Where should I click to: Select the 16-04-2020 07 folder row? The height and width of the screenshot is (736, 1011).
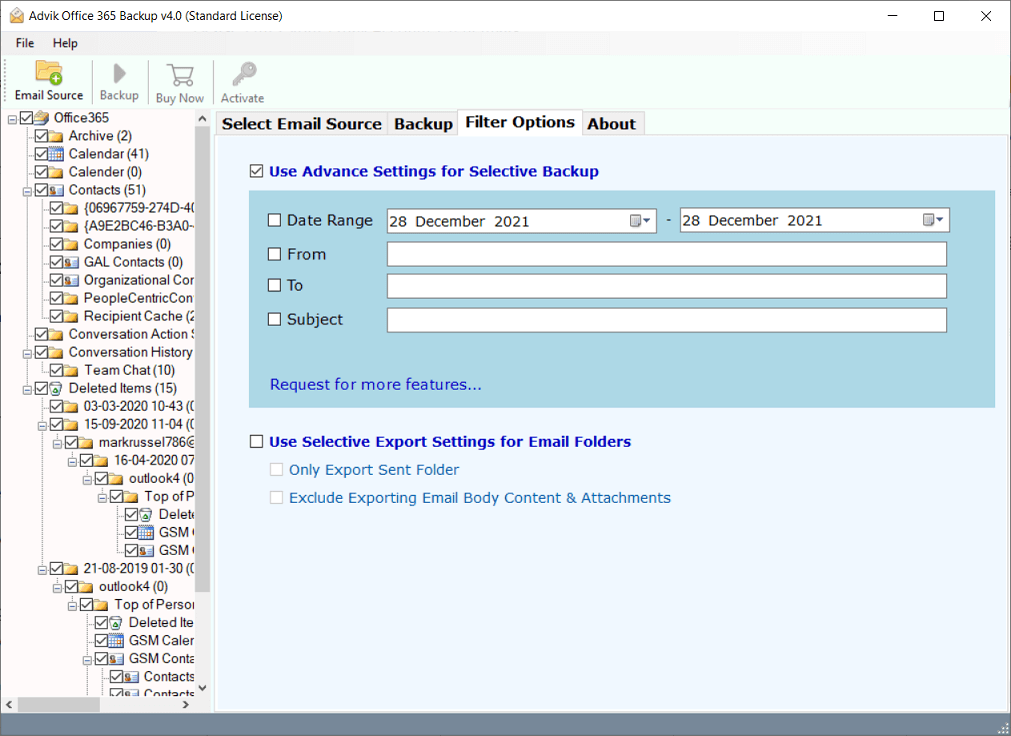point(154,460)
